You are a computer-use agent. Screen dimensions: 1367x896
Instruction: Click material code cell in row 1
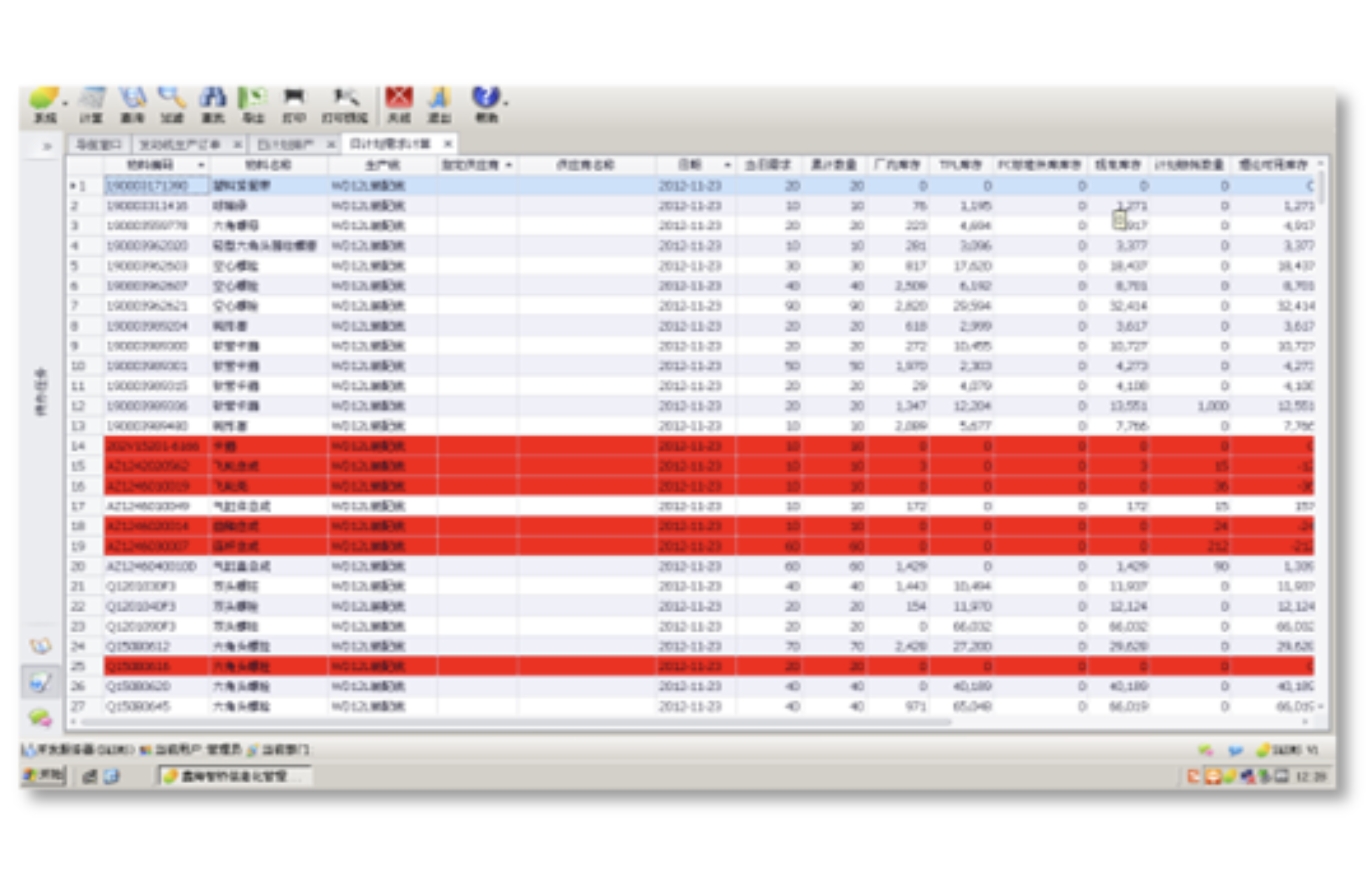point(156,185)
